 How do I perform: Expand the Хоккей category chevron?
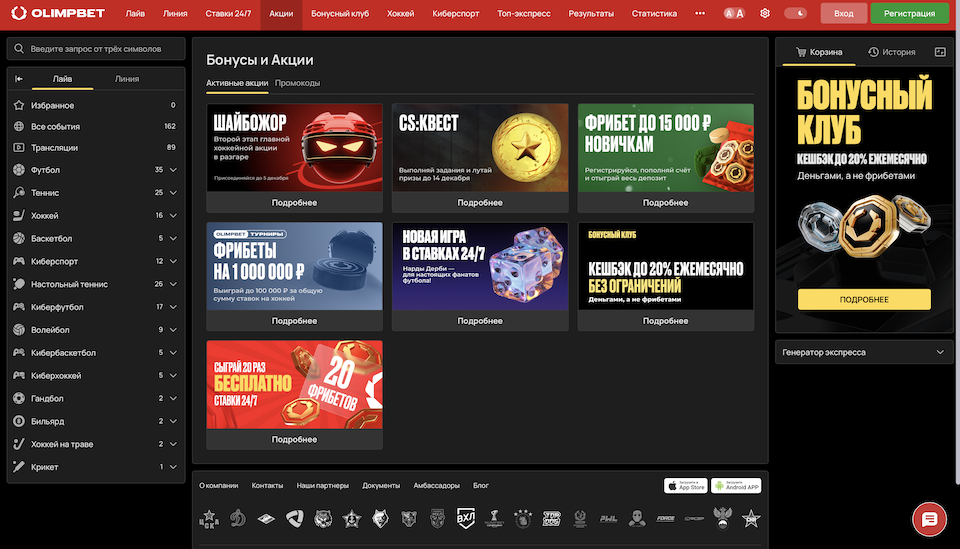(x=174, y=216)
